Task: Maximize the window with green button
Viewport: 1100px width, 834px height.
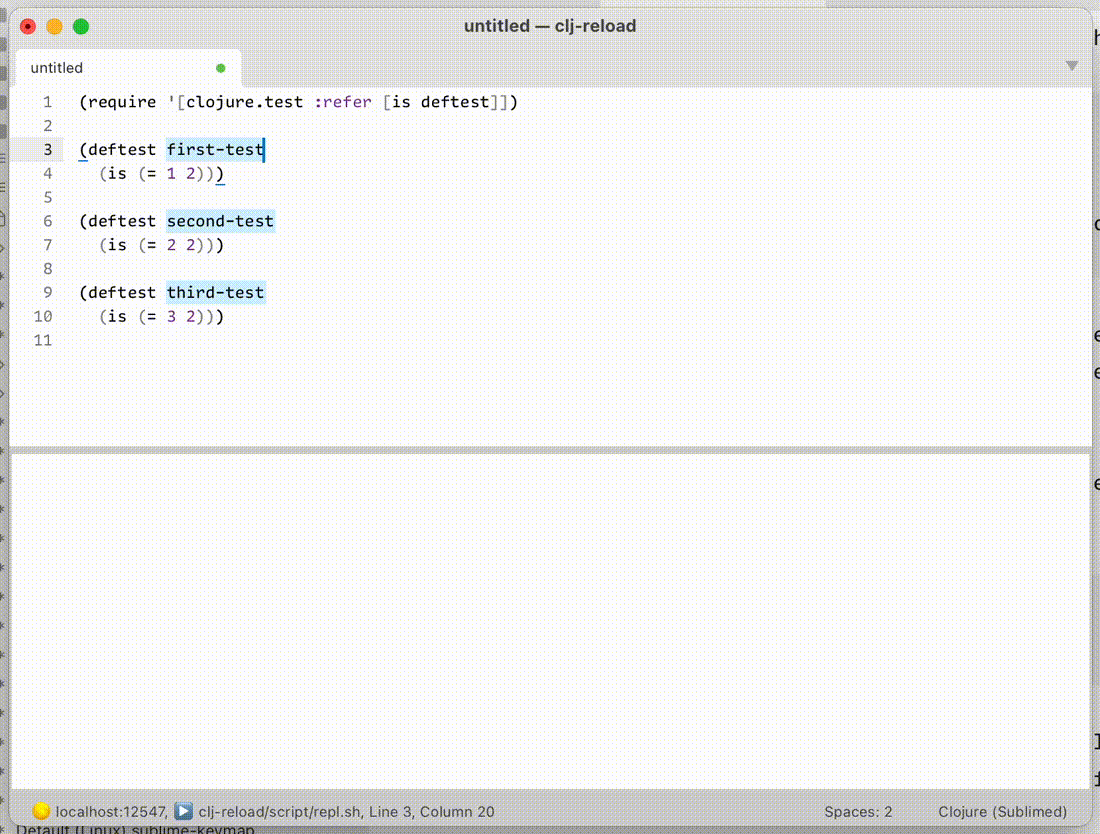Action: tap(81, 27)
